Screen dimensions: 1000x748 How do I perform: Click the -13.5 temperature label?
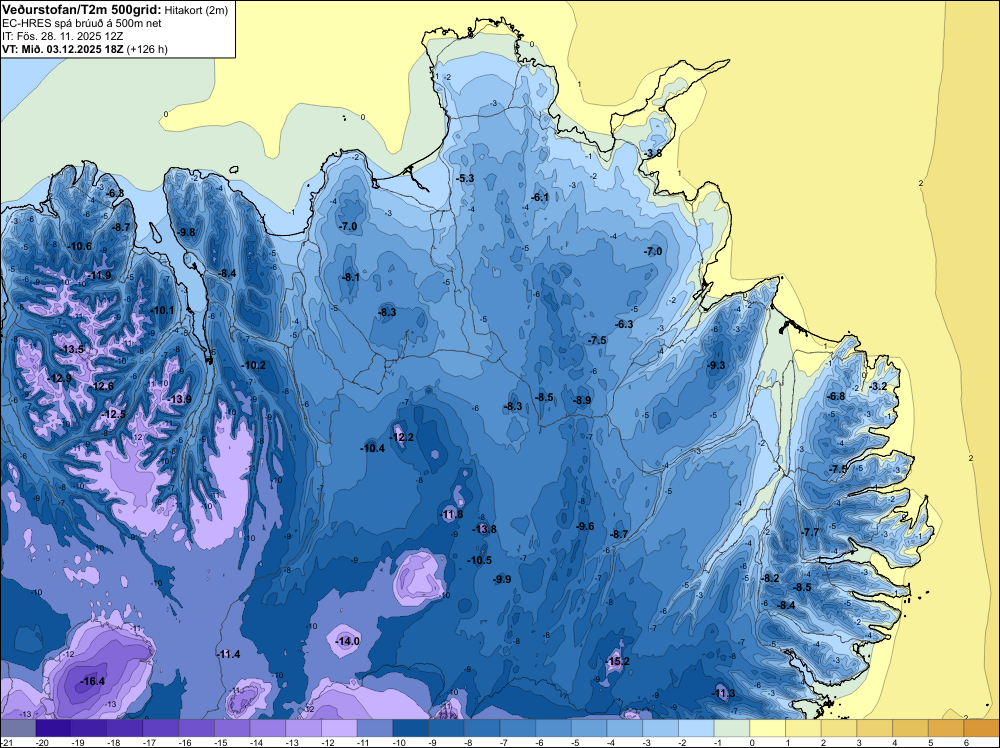coord(72,349)
